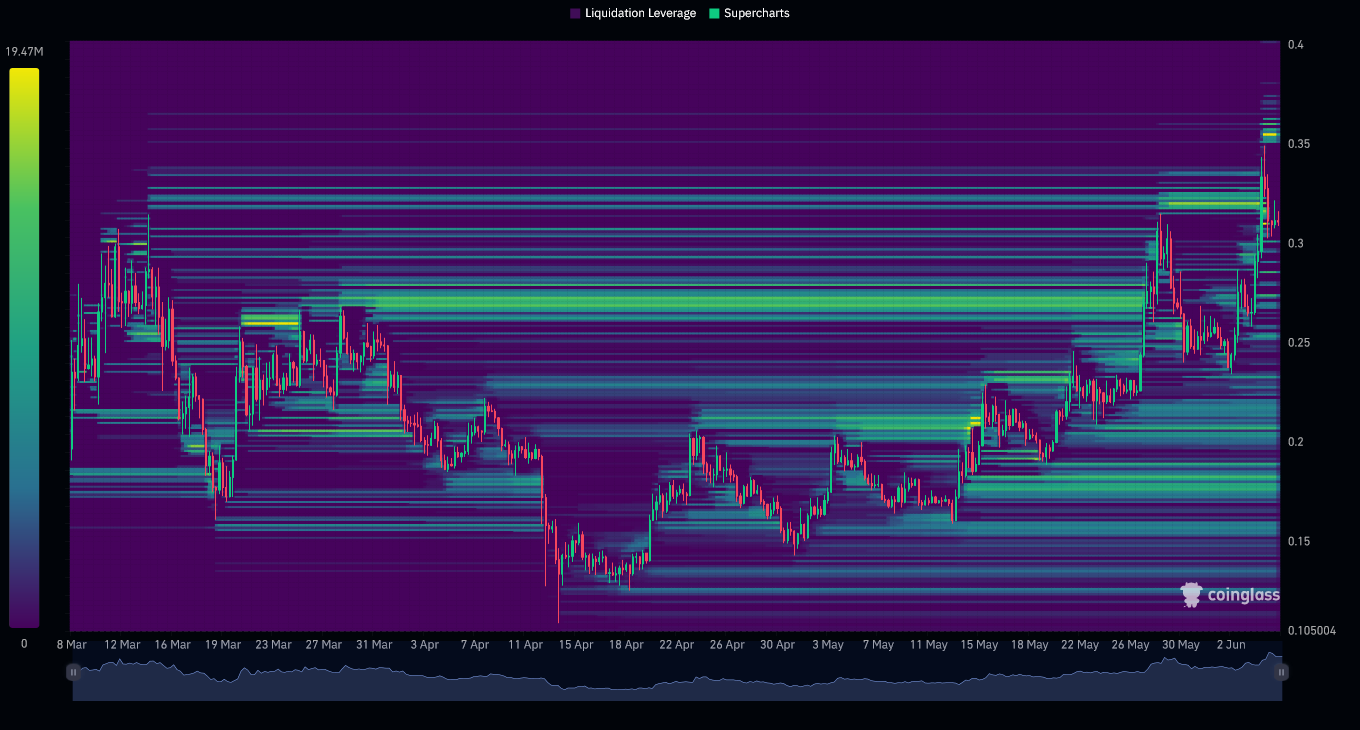The height and width of the screenshot is (730, 1360).
Task: Click the 0.15 price axis label
Action: click(1298, 541)
